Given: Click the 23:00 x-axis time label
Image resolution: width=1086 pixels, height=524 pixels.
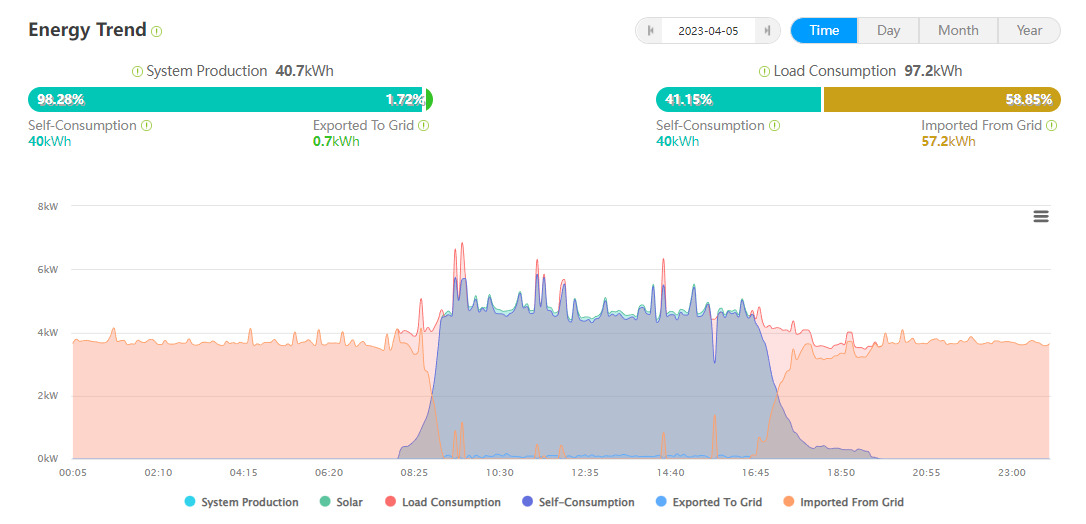Looking at the screenshot, I should pos(1012,473).
